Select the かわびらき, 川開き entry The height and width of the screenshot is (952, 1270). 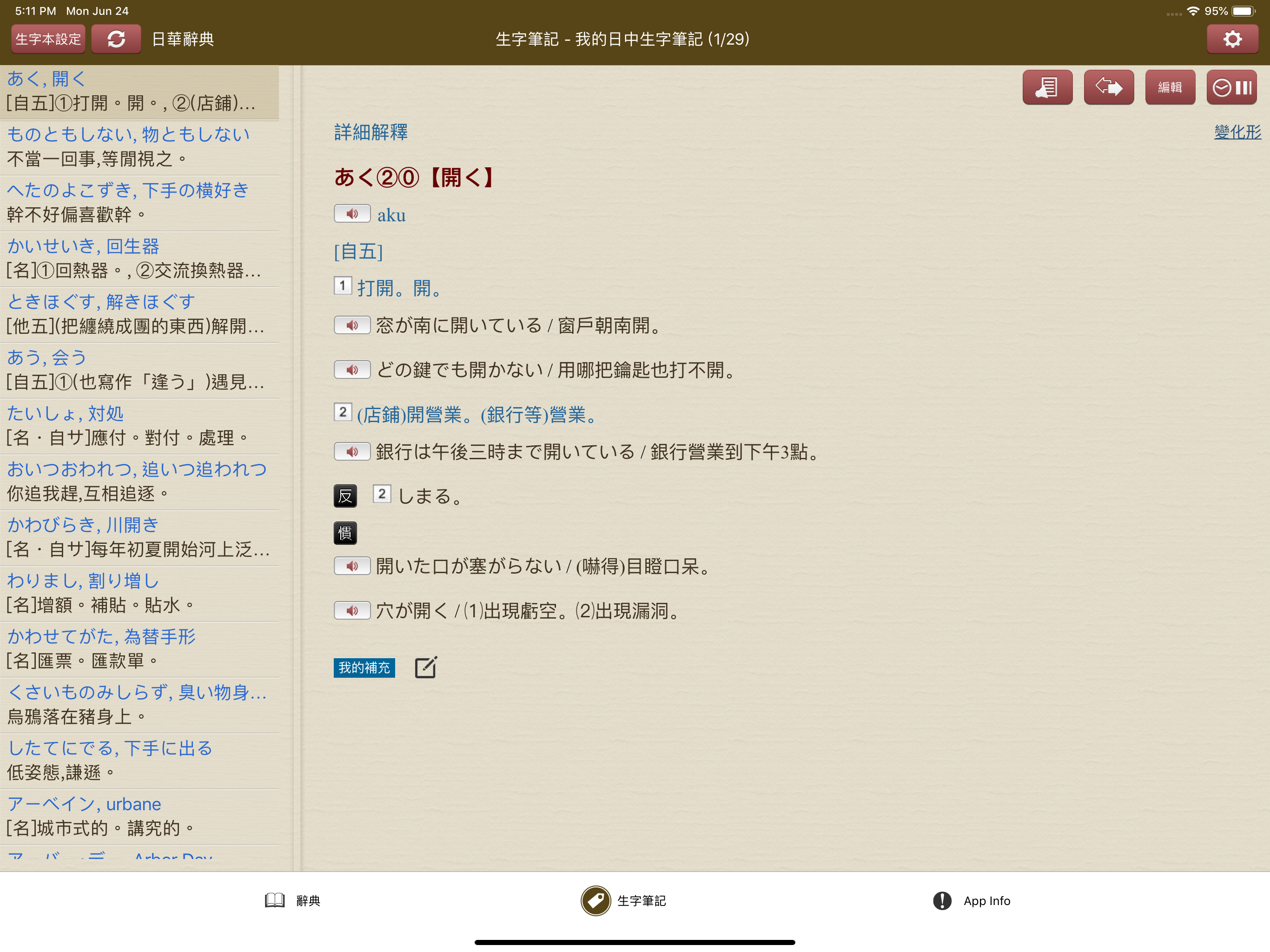click(139, 538)
